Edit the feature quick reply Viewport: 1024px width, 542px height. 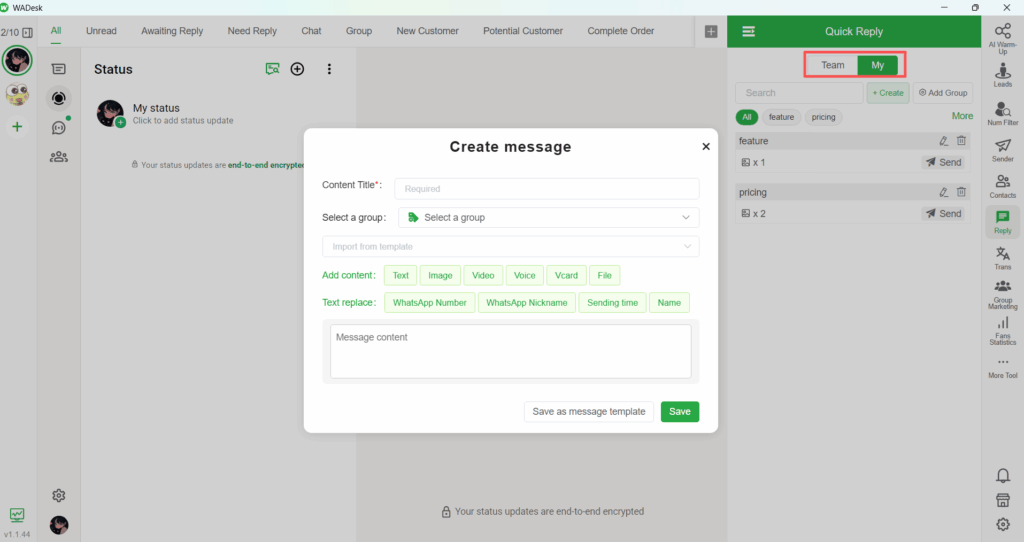(943, 140)
